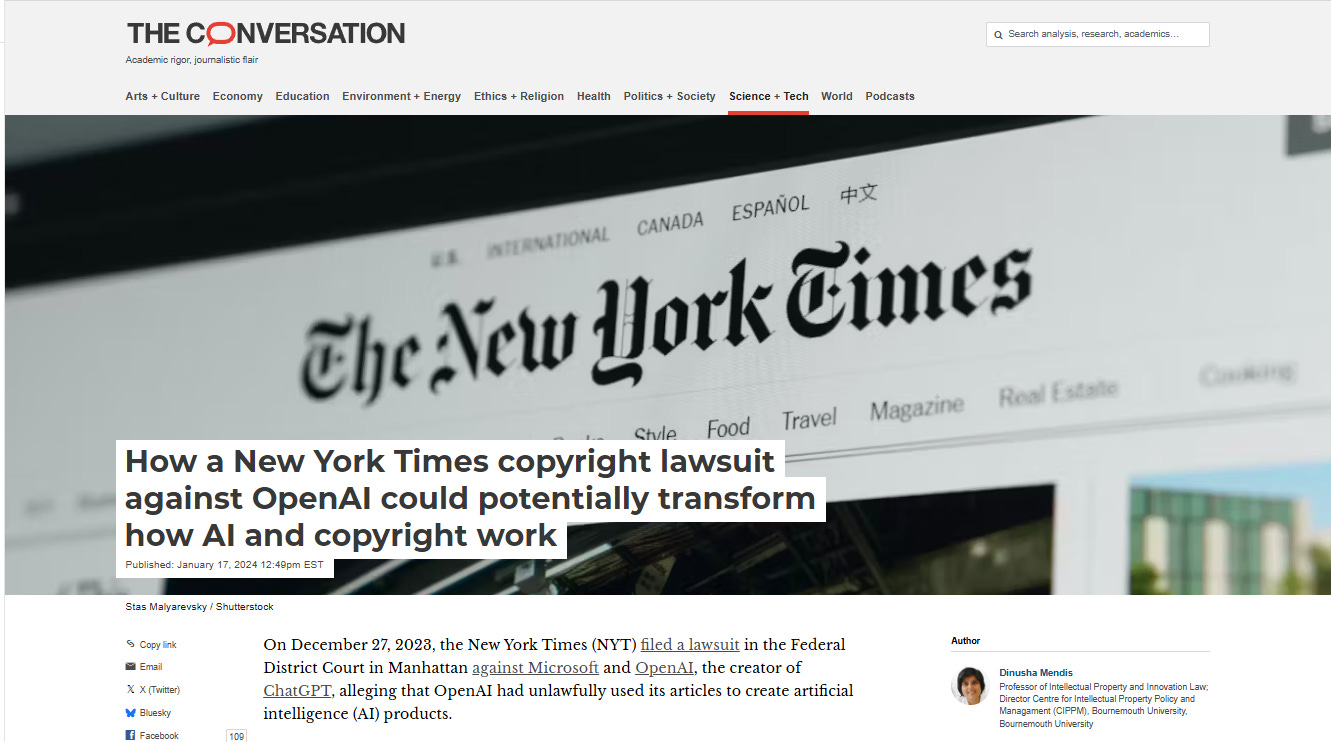This screenshot has width=1331, height=742.
Task: Open author Dinusha Mendis profile
Action: [1036, 673]
